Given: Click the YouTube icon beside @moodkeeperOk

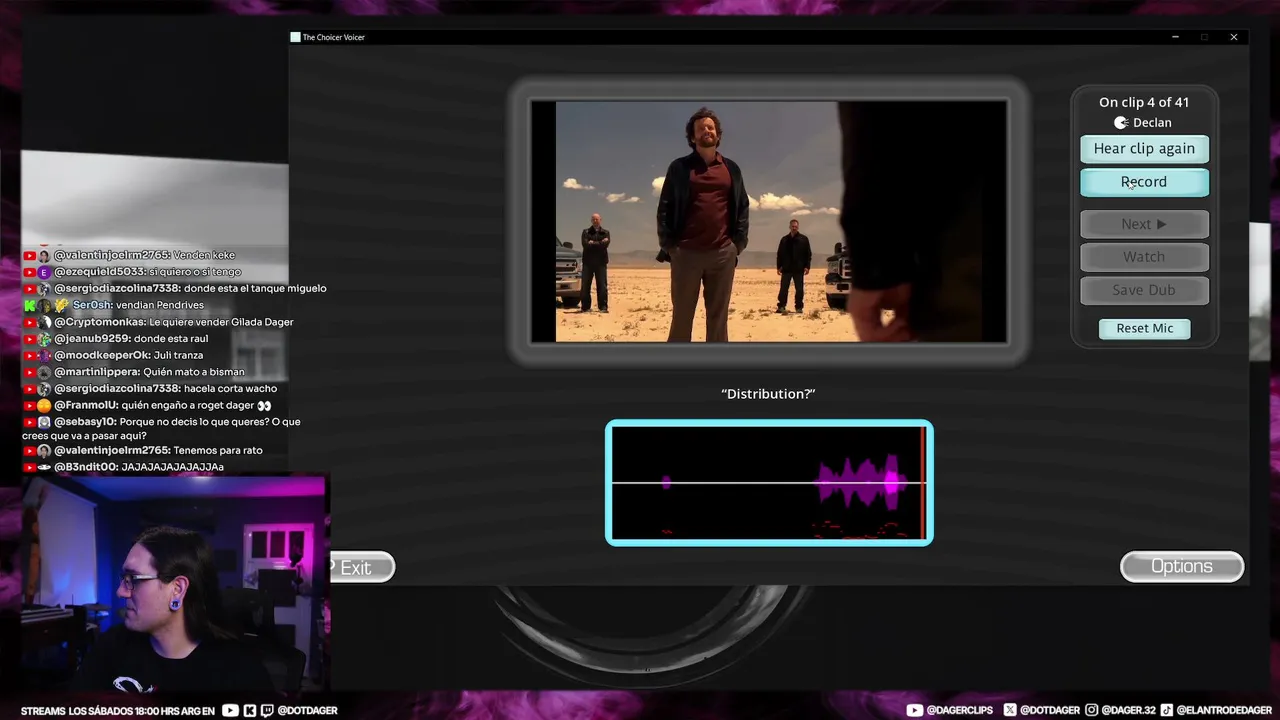Looking at the screenshot, I should 30,355.
